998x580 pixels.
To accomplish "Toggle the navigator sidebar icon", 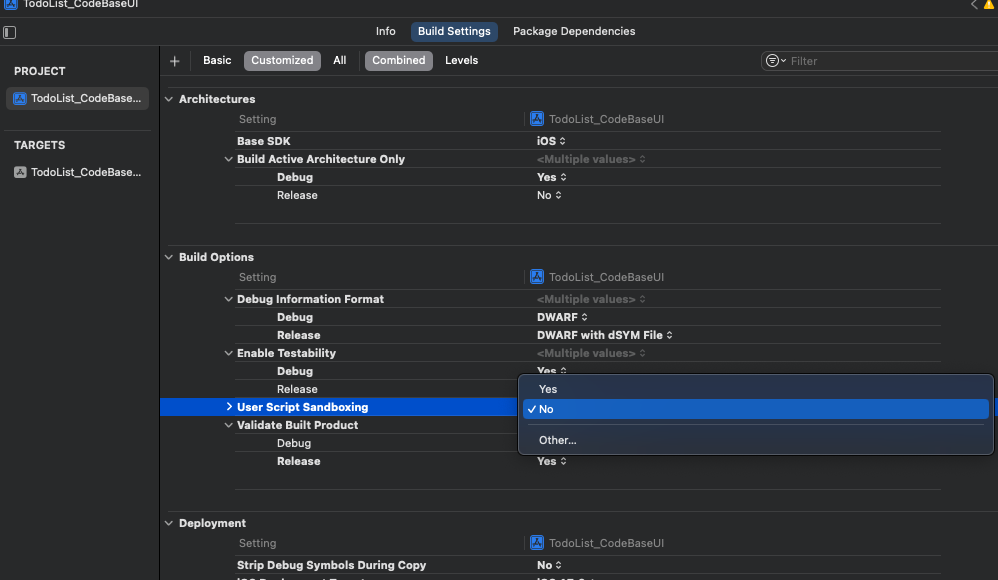I will pos(10,32).
